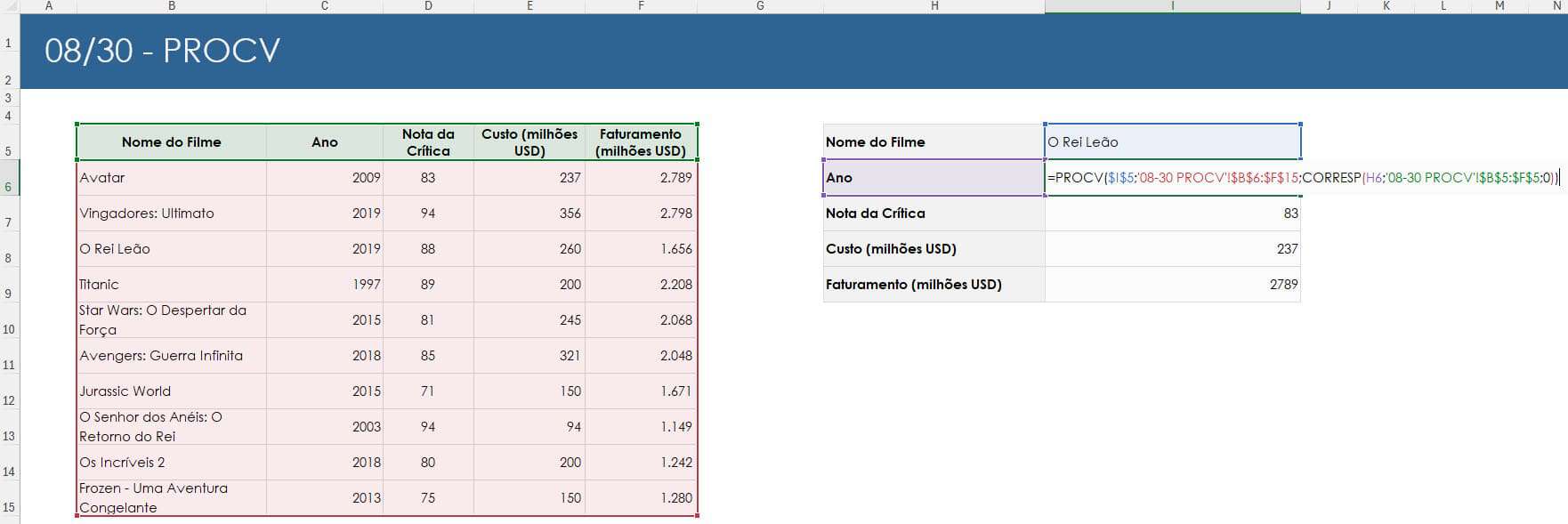The width and height of the screenshot is (1568, 524).
Task: Select Os Incríveis 2 critic score 80
Action: pos(428,463)
